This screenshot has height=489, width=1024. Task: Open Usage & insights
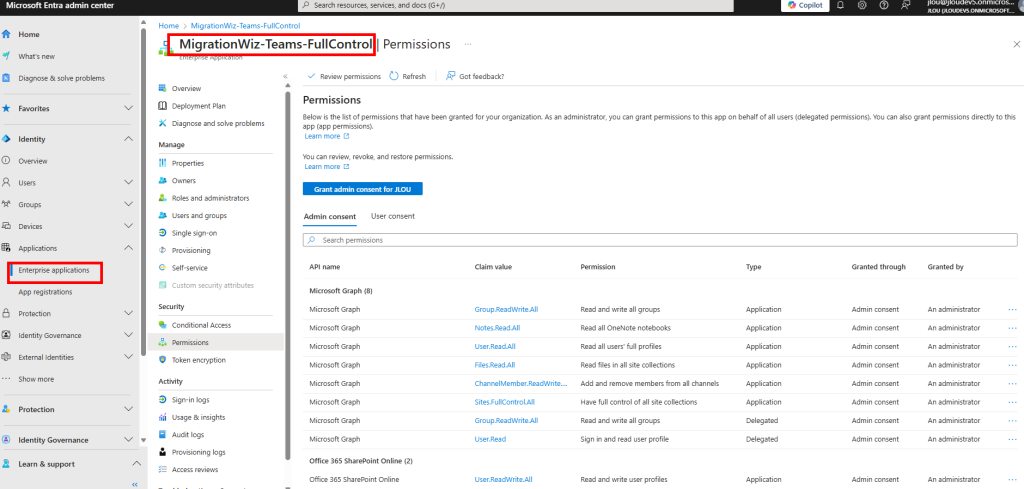click(199, 417)
